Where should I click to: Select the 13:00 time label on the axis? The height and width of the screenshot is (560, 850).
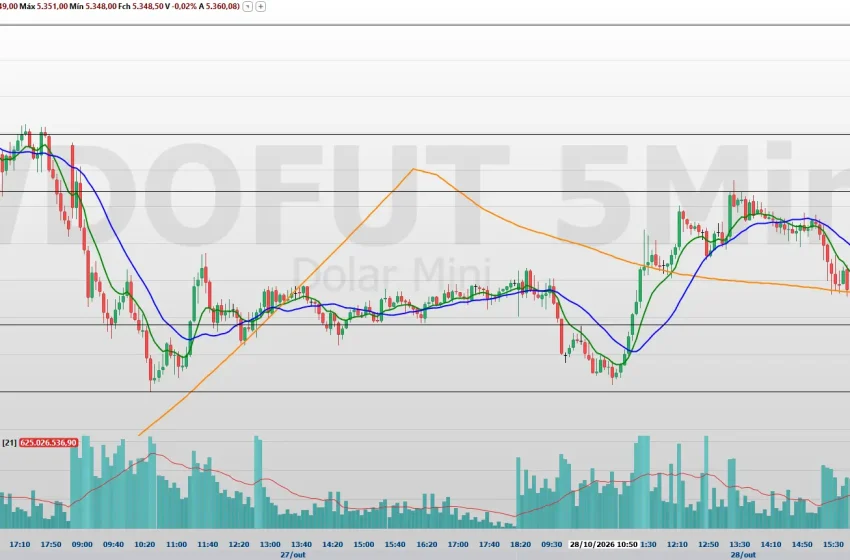point(270,544)
